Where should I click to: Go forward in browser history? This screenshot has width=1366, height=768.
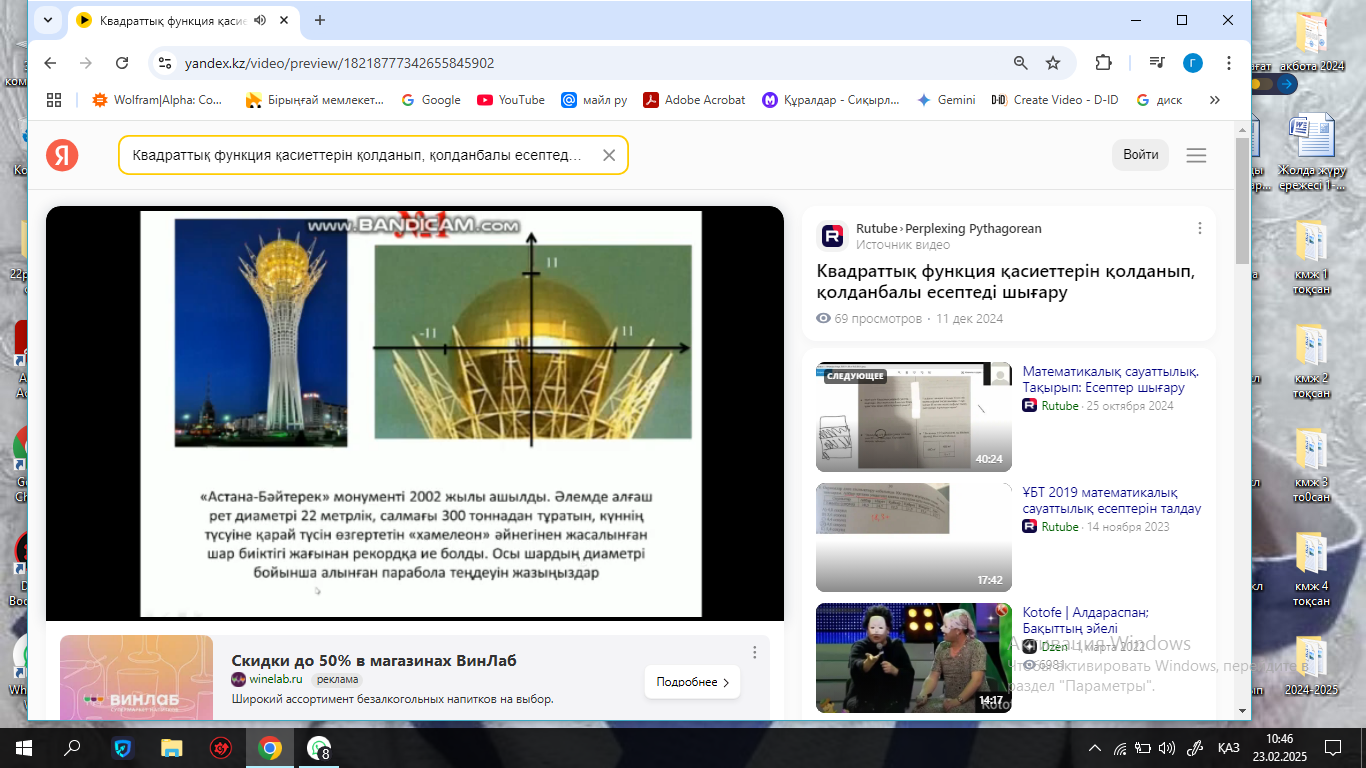[x=86, y=63]
